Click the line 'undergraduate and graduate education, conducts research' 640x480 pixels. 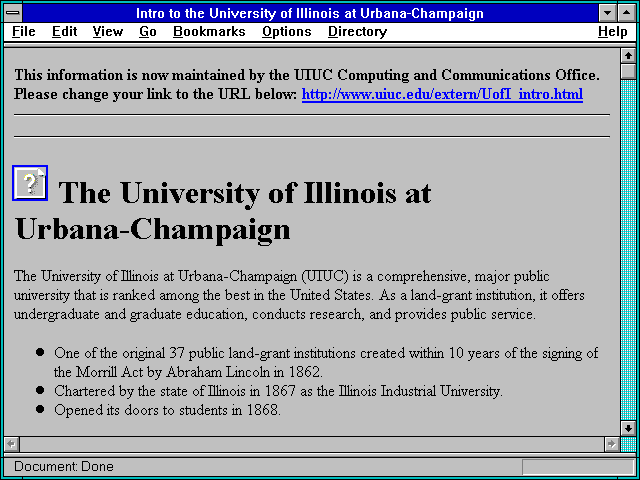click(275, 315)
